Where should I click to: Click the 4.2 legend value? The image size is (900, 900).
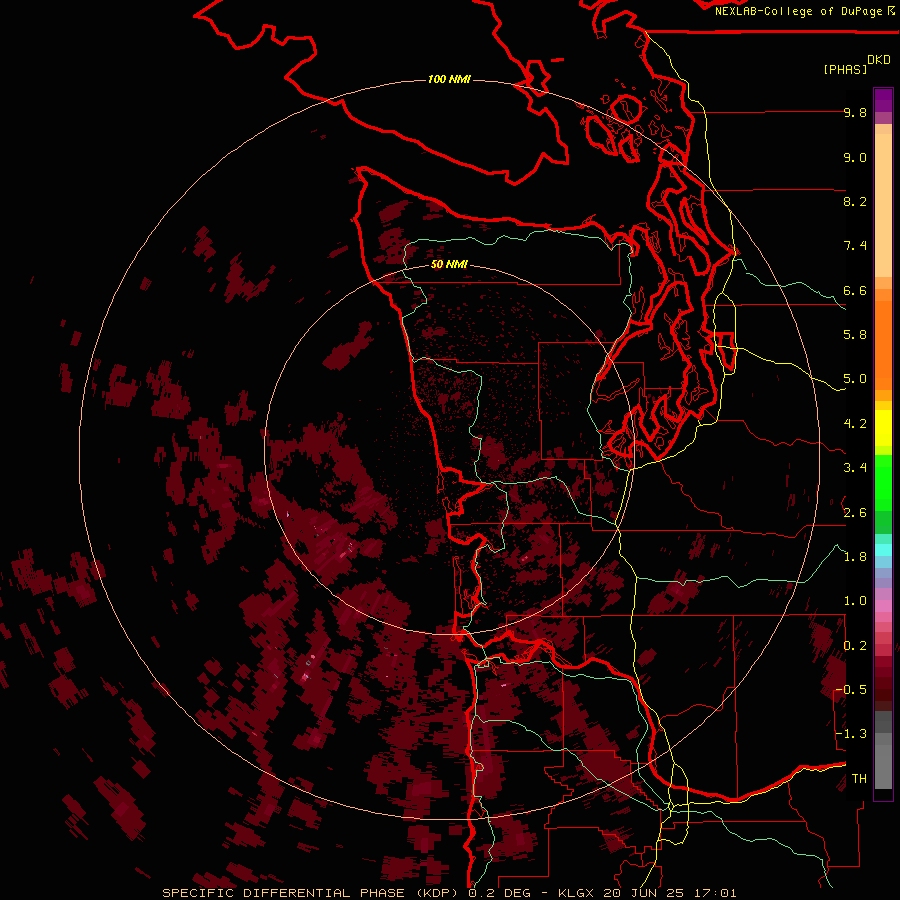(x=855, y=424)
